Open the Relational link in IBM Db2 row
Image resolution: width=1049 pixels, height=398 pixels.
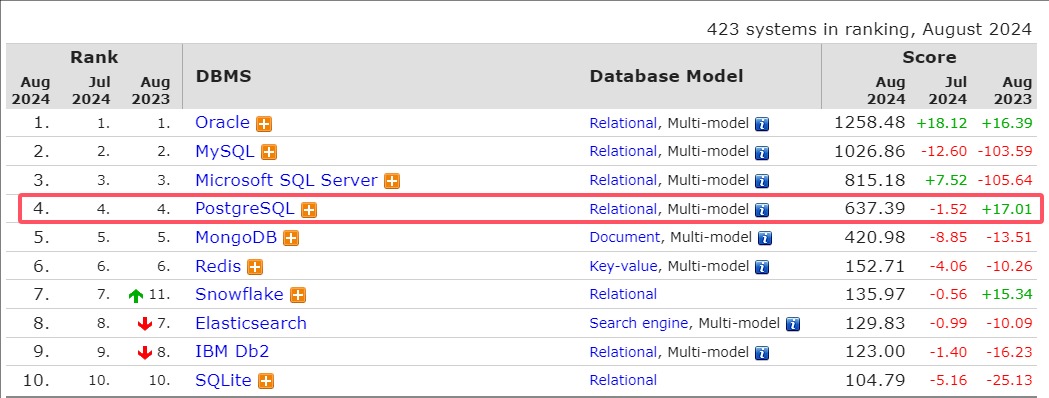point(623,352)
